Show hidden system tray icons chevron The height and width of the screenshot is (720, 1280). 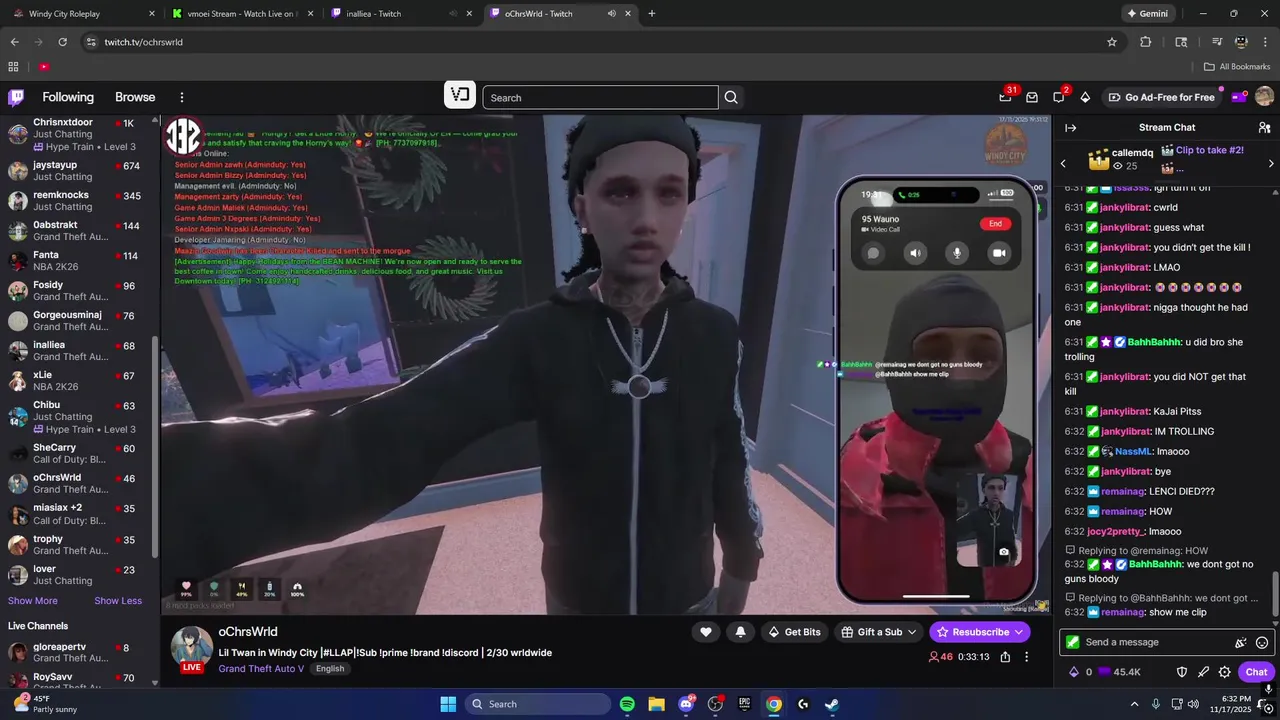[1134, 704]
